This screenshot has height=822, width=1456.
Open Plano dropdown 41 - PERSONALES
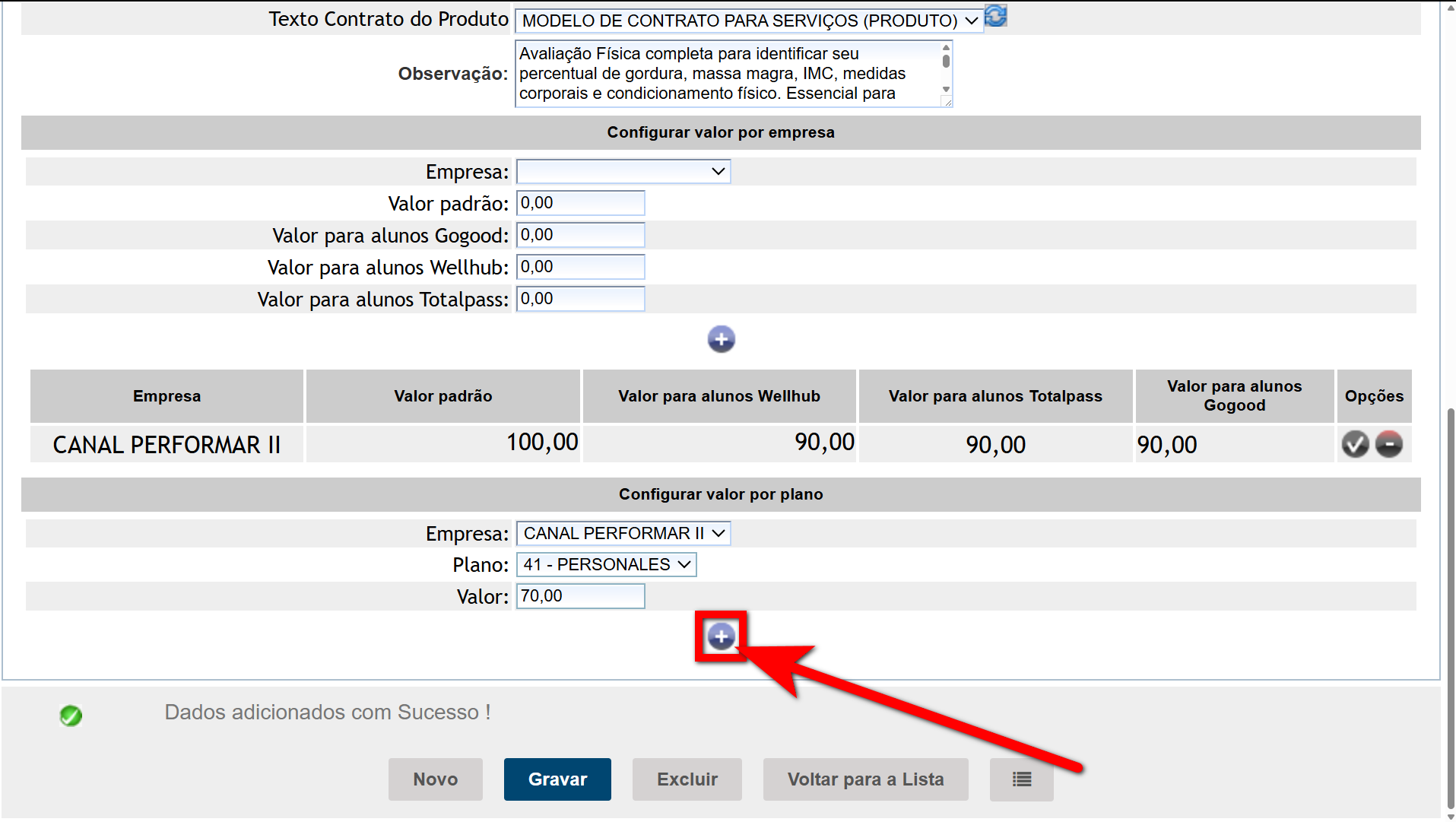pos(606,565)
